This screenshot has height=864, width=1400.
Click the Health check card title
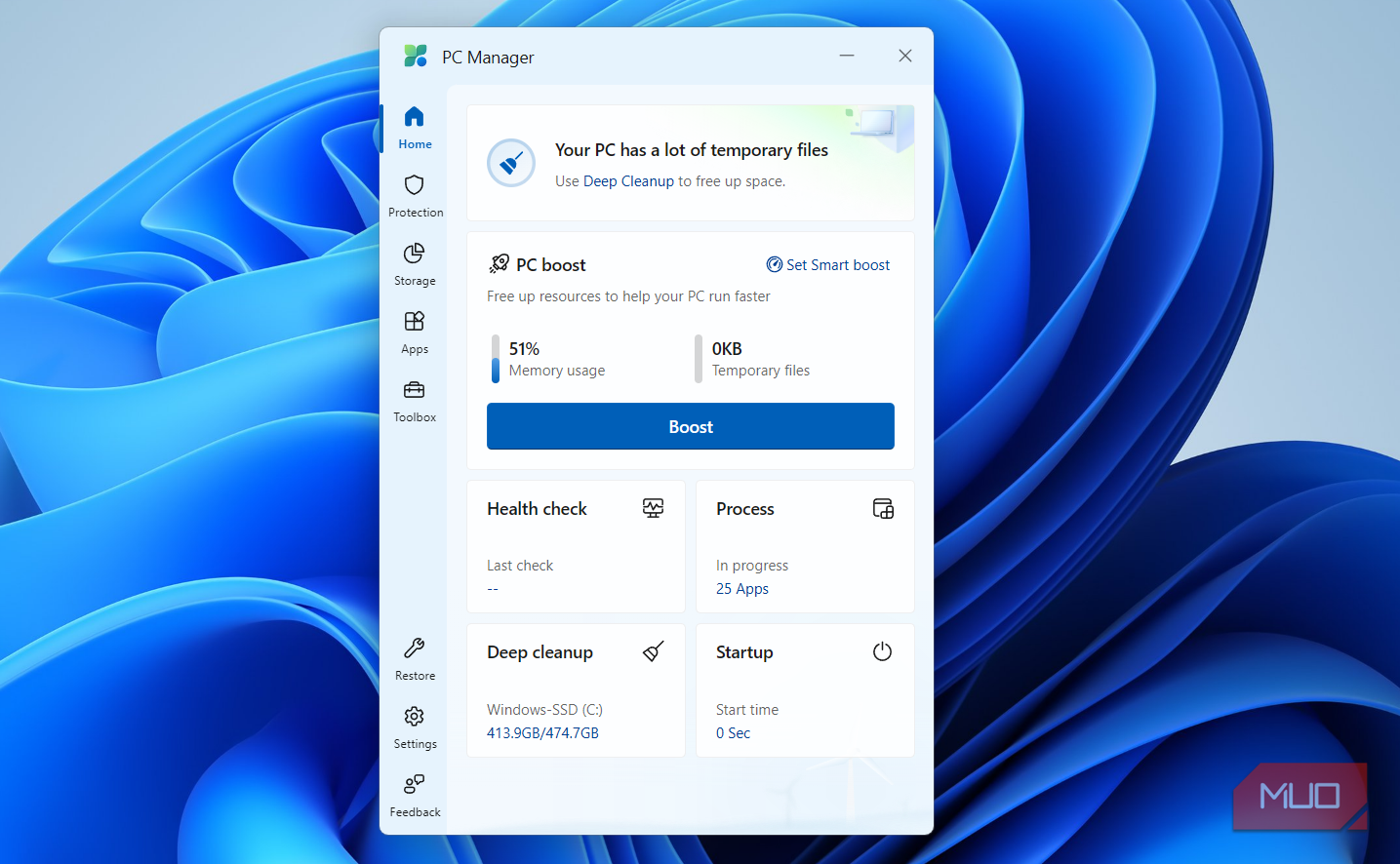[x=537, y=509]
